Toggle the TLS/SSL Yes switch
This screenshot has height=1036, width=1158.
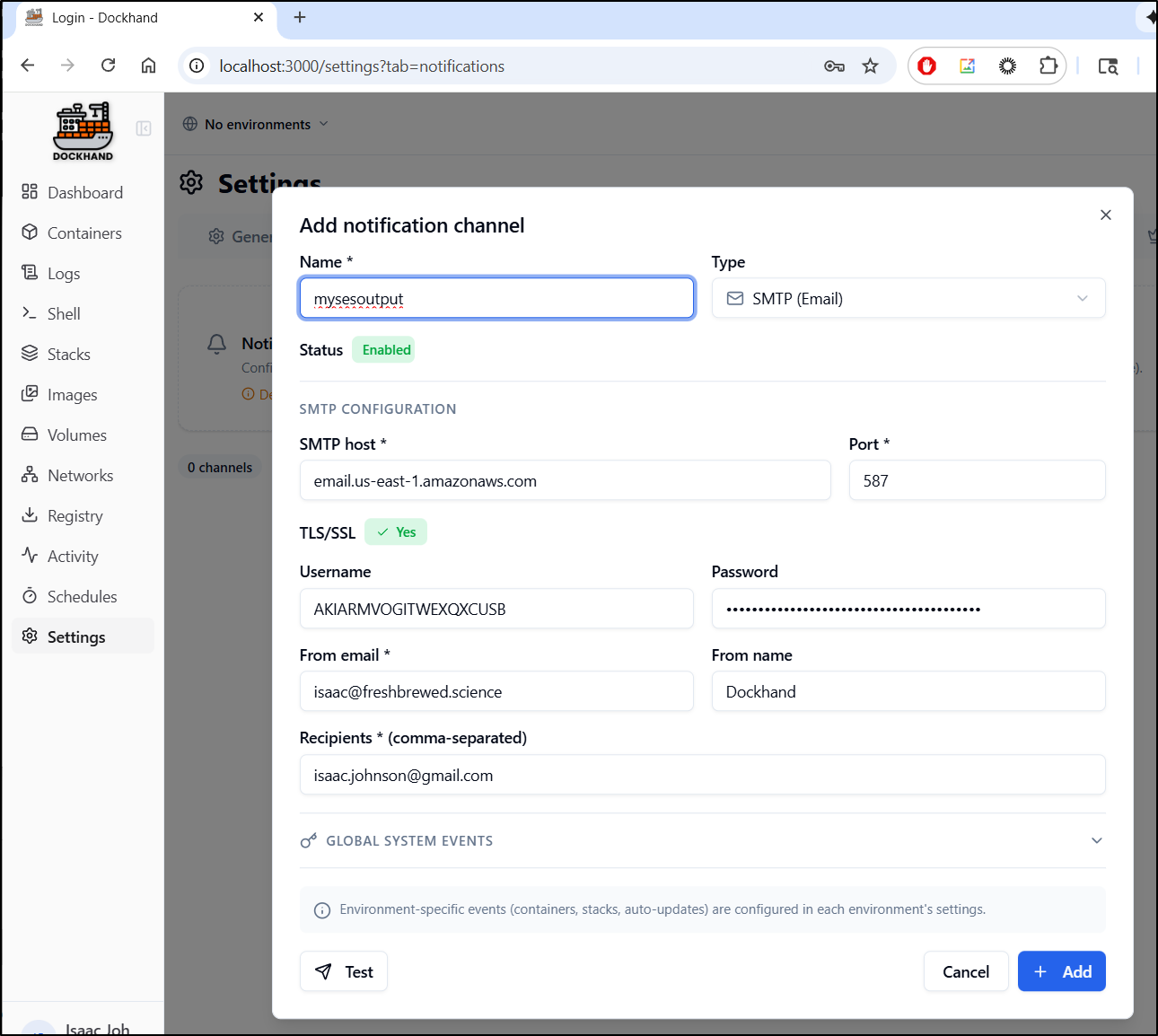396,532
